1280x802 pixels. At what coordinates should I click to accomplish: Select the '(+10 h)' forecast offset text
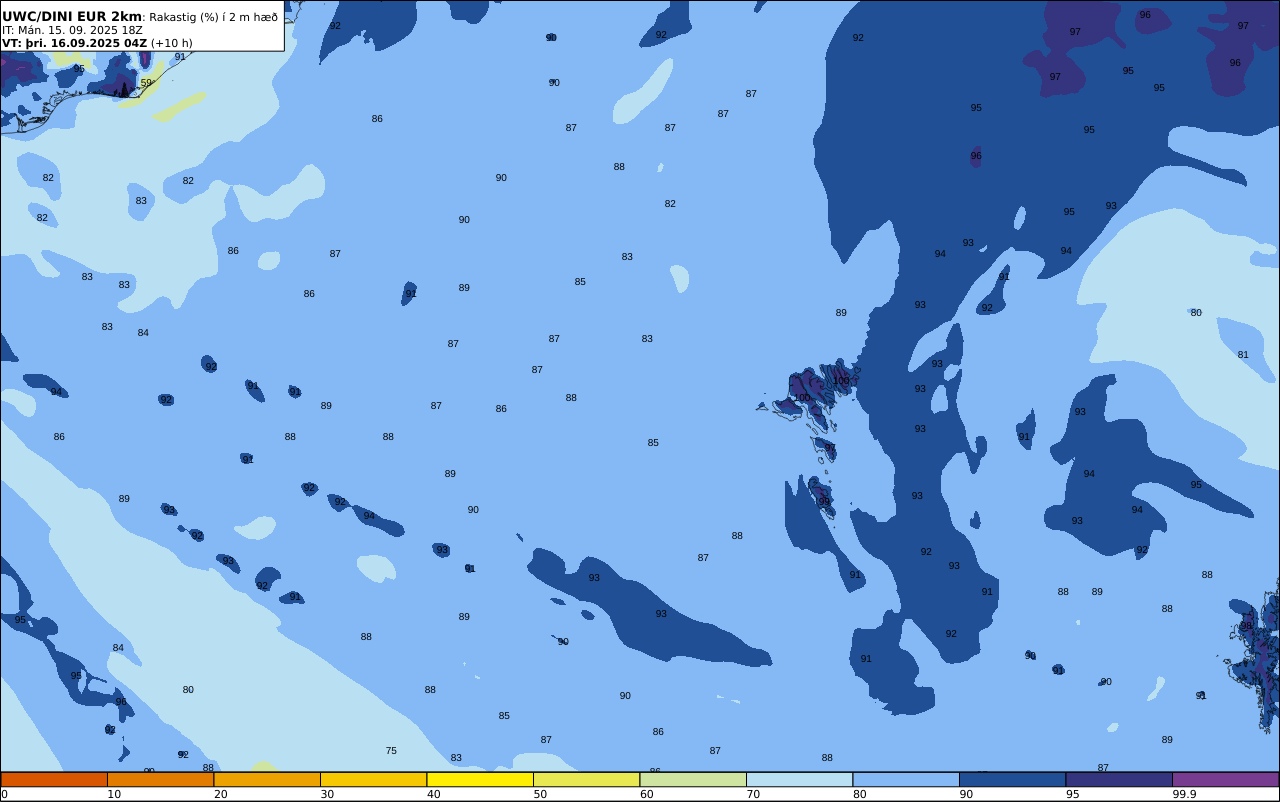point(171,43)
